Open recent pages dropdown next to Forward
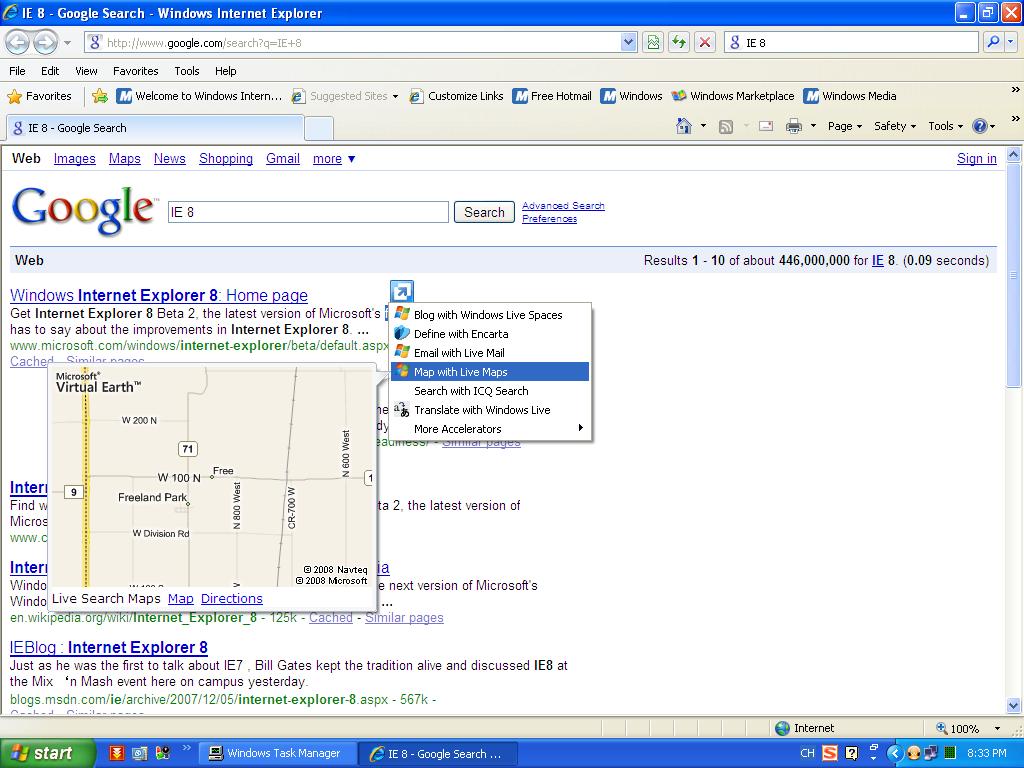Viewport: 1024px width, 768px height. click(x=67, y=43)
